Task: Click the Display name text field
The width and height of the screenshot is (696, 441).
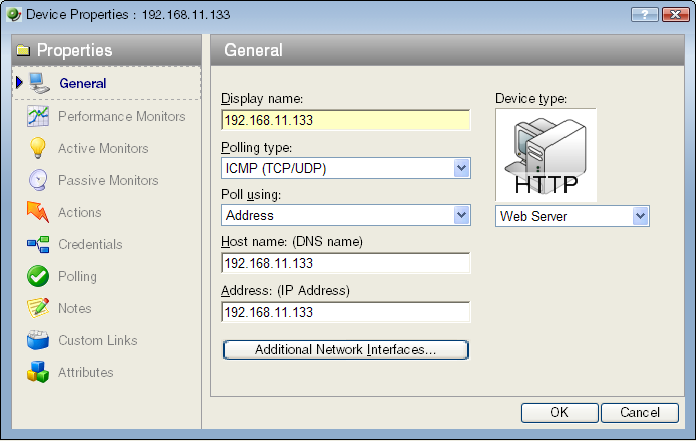Action: (345, 121)
